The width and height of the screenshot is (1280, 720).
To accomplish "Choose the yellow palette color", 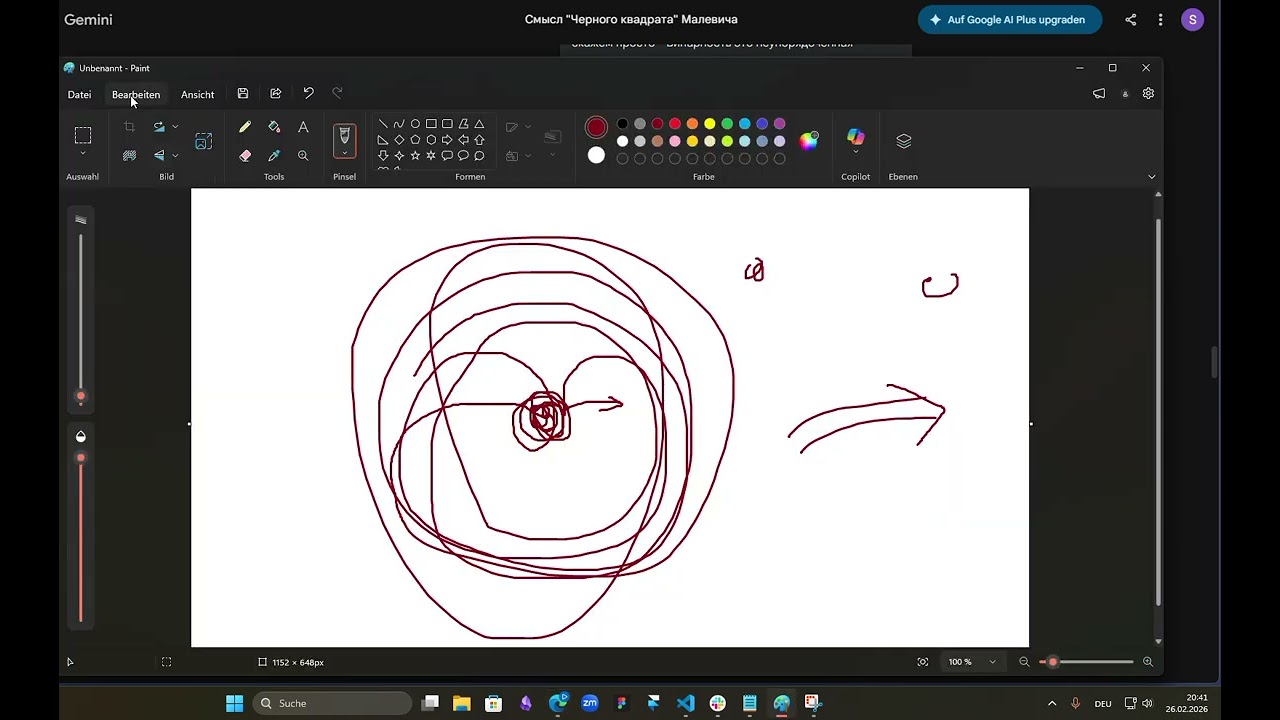I will (x=709, y=124).
